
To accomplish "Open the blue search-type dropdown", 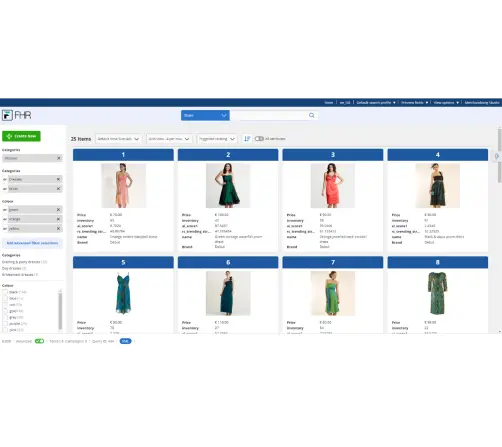I will pyautogui.click(x=205, y=115).
